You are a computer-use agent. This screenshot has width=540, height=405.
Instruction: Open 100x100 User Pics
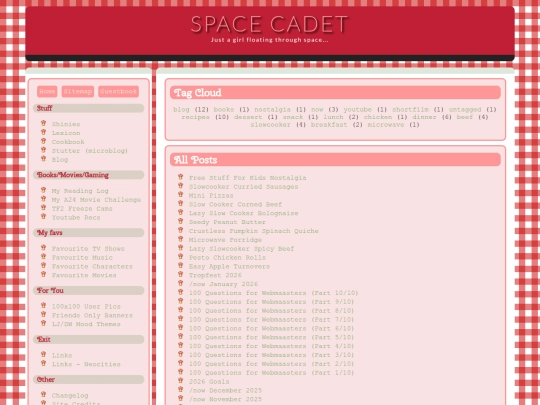(x=86, y=307)
